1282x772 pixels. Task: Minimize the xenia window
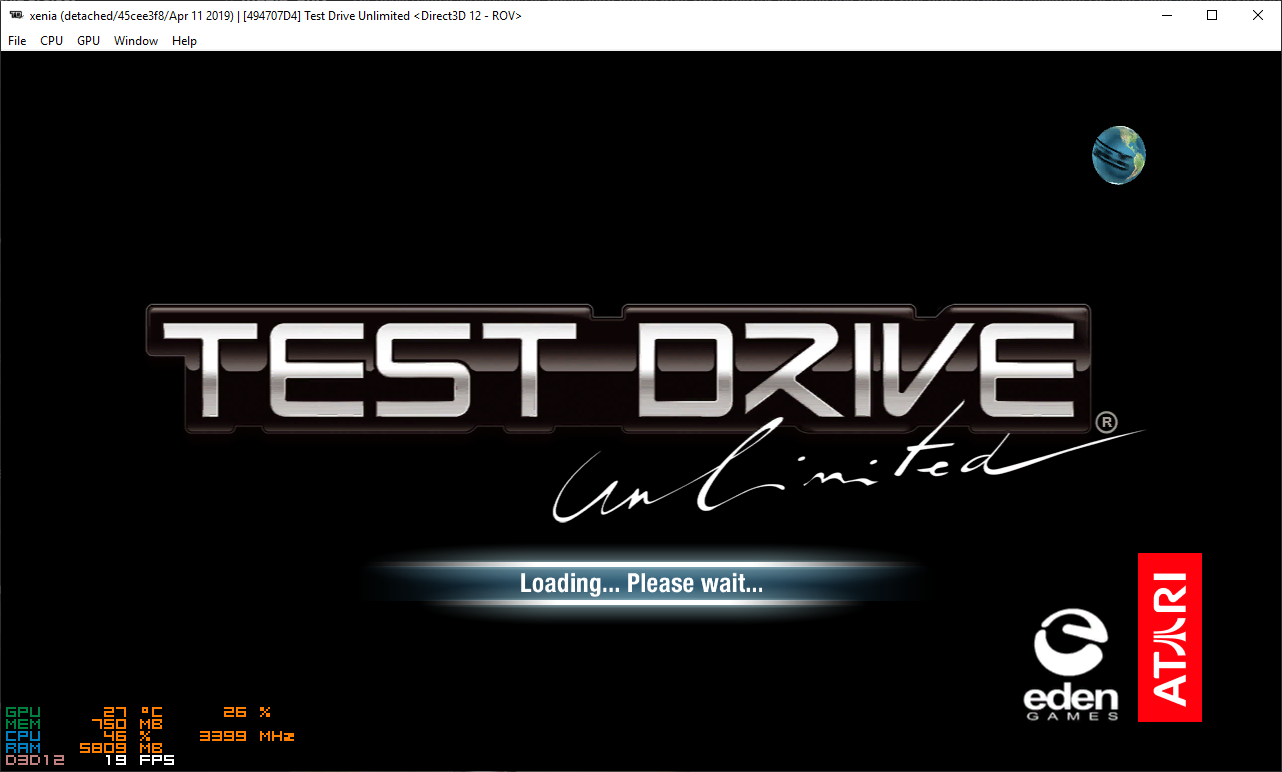(x=1166, y=15)
